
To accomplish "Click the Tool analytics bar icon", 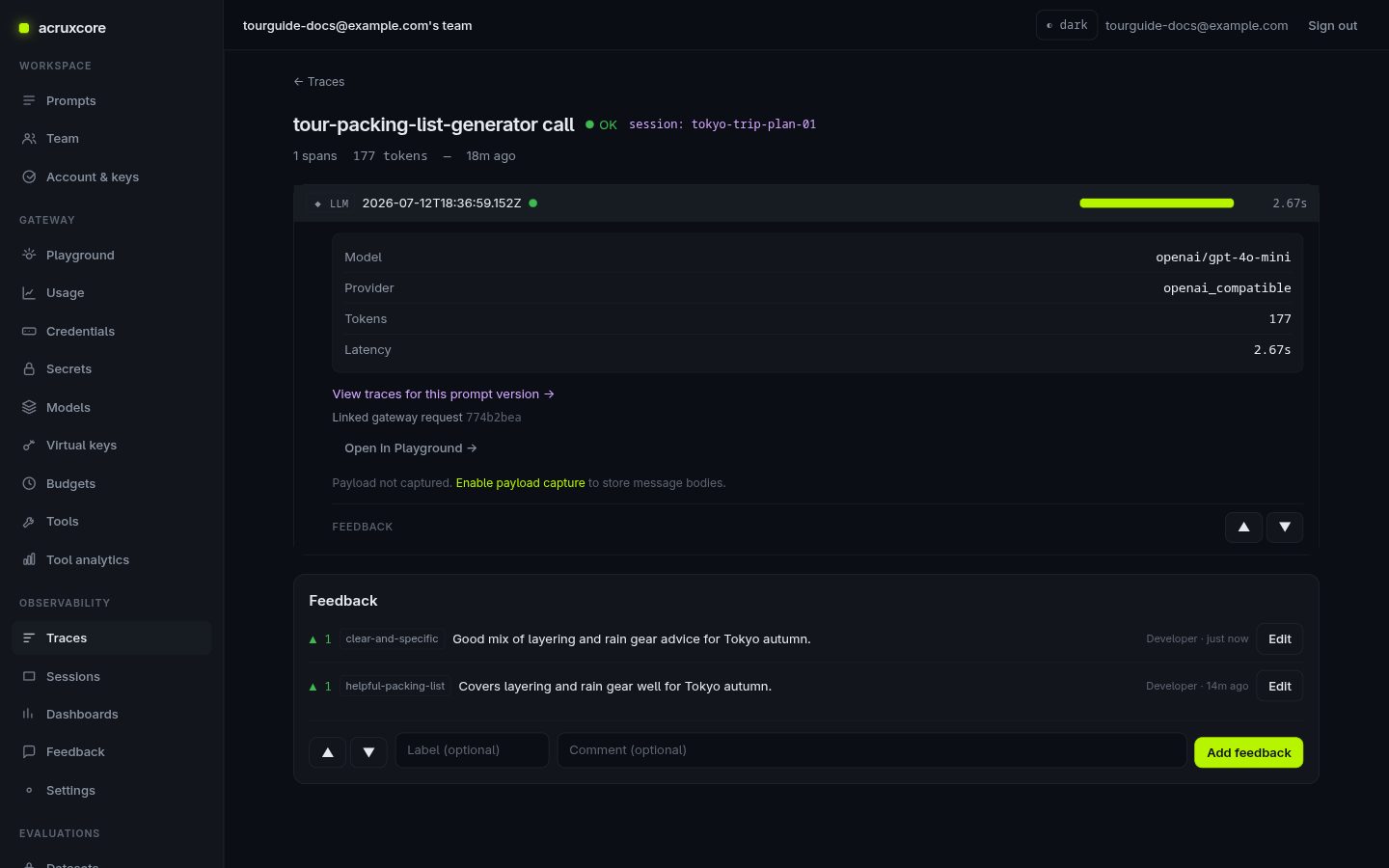I will 29,559.
